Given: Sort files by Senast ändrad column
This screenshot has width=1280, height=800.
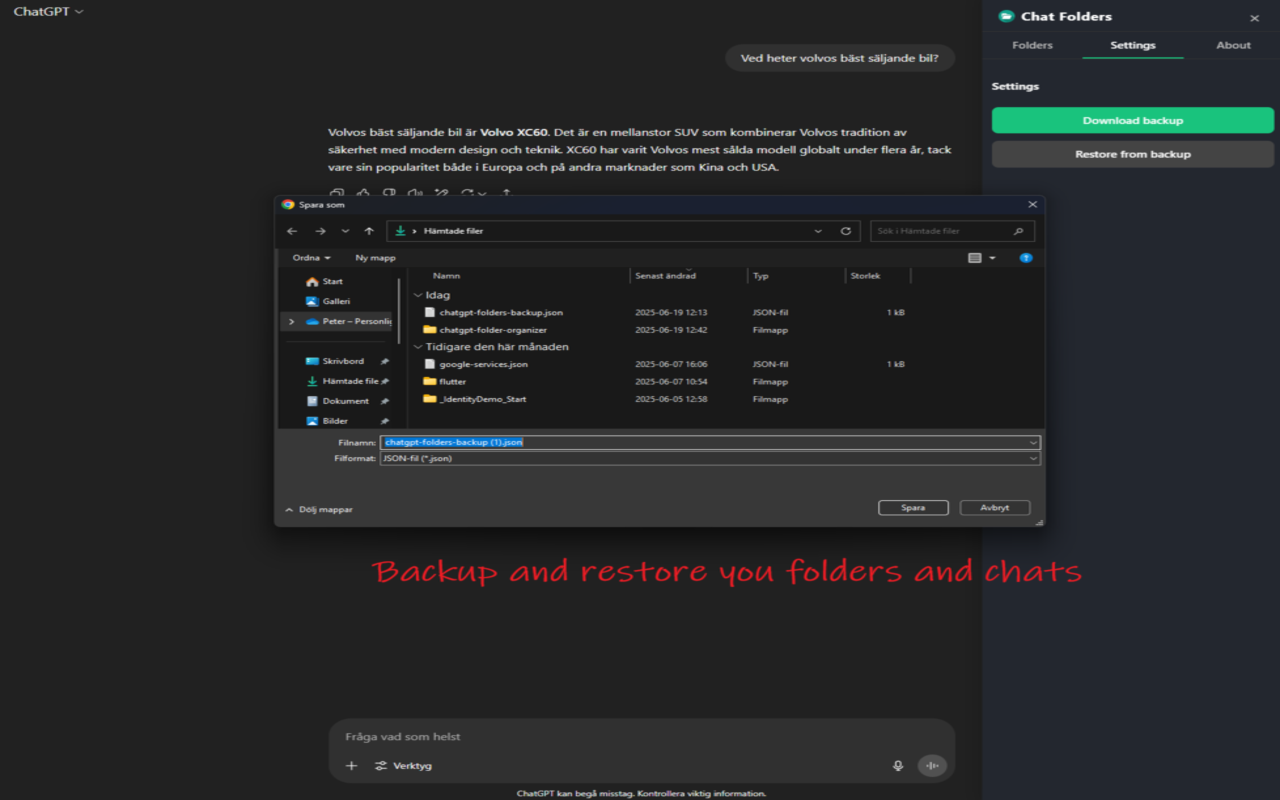Looking at the screenshot, I should click(x=665, y=276).
